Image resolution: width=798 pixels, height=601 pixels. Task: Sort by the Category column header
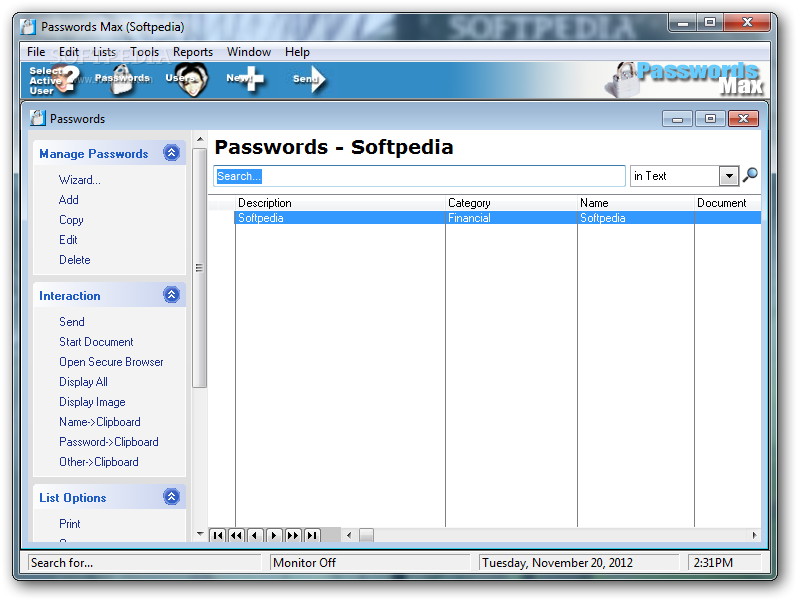[x=511, y=203]
